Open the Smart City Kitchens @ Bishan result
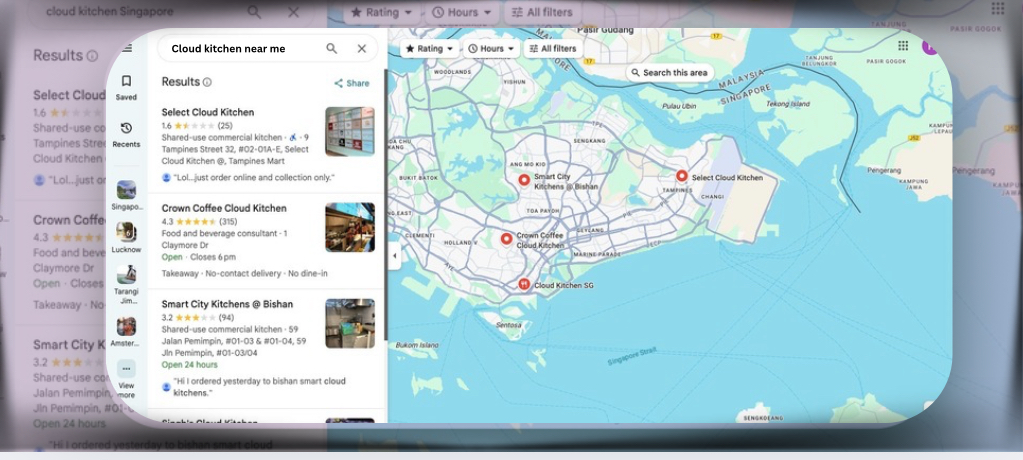The image size is (1023, 460). point(227,304)
